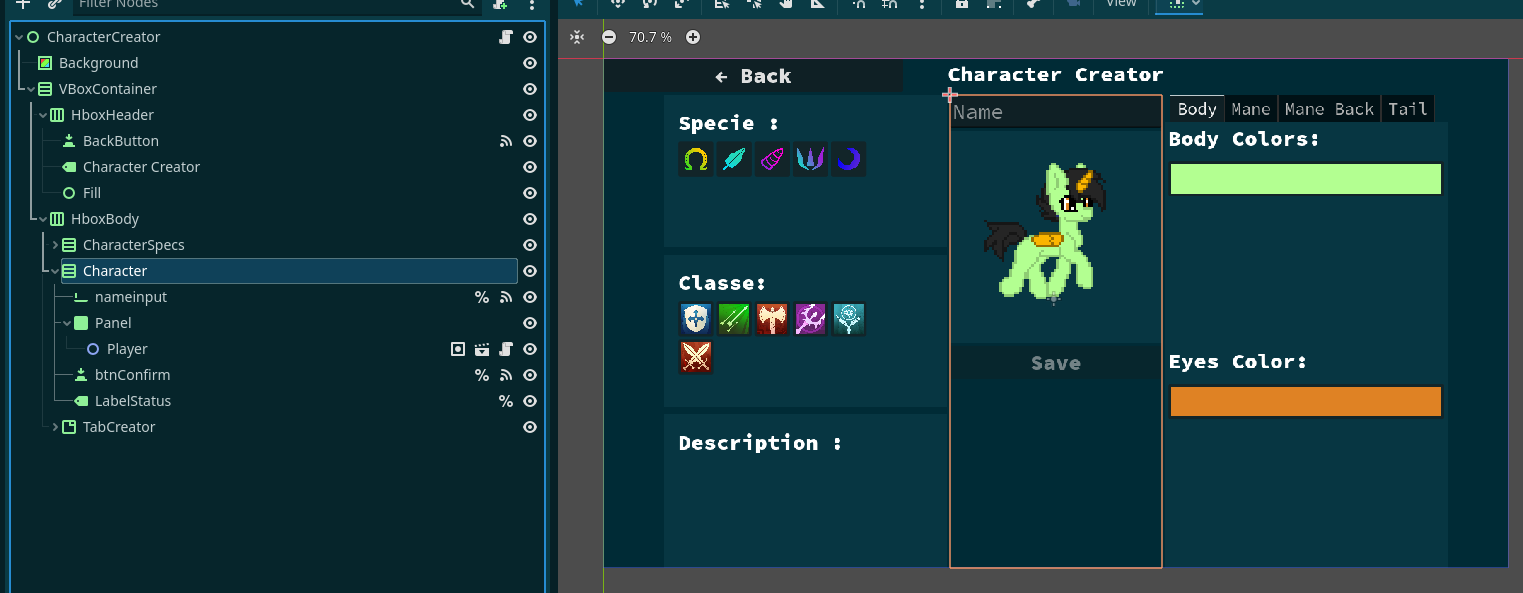Click the zoom in plus button
The image size is (1523, 593).
(x=693, y=37)
